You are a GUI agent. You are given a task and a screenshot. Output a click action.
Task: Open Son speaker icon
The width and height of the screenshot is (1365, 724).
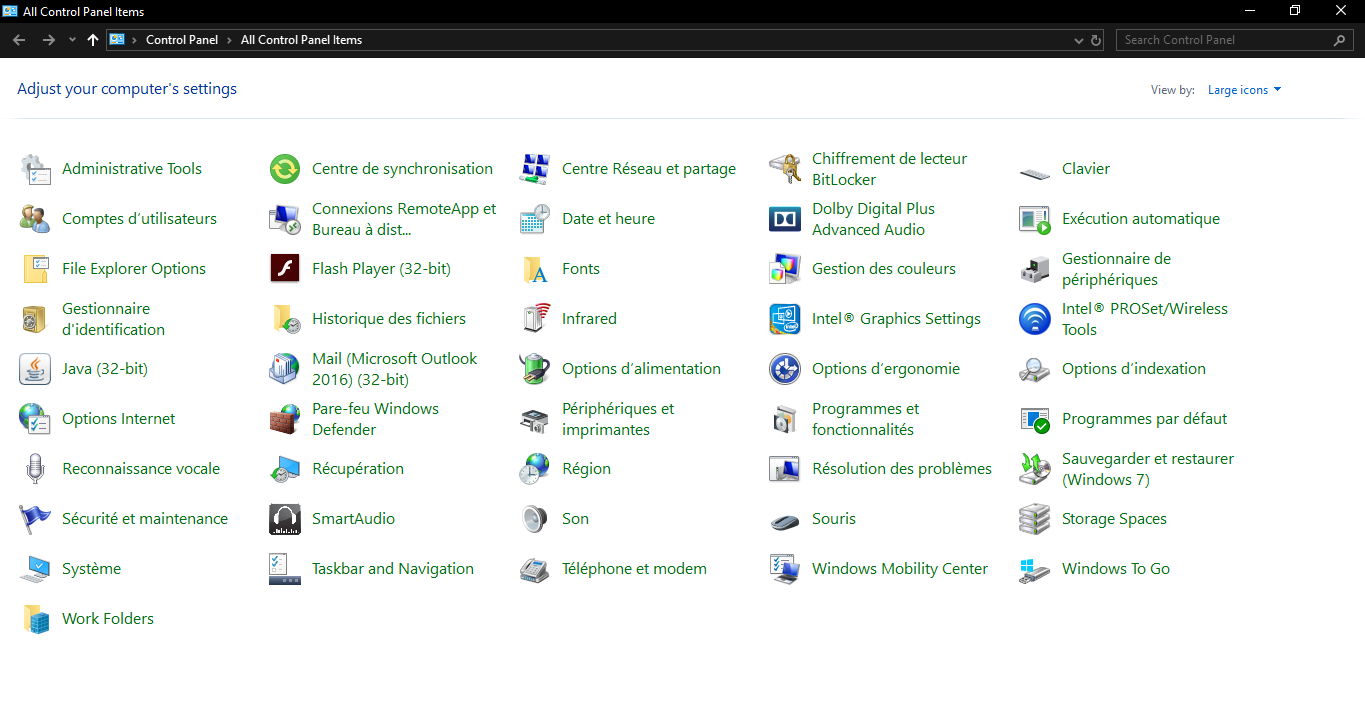pyautogui.click(x=535, y=519)
